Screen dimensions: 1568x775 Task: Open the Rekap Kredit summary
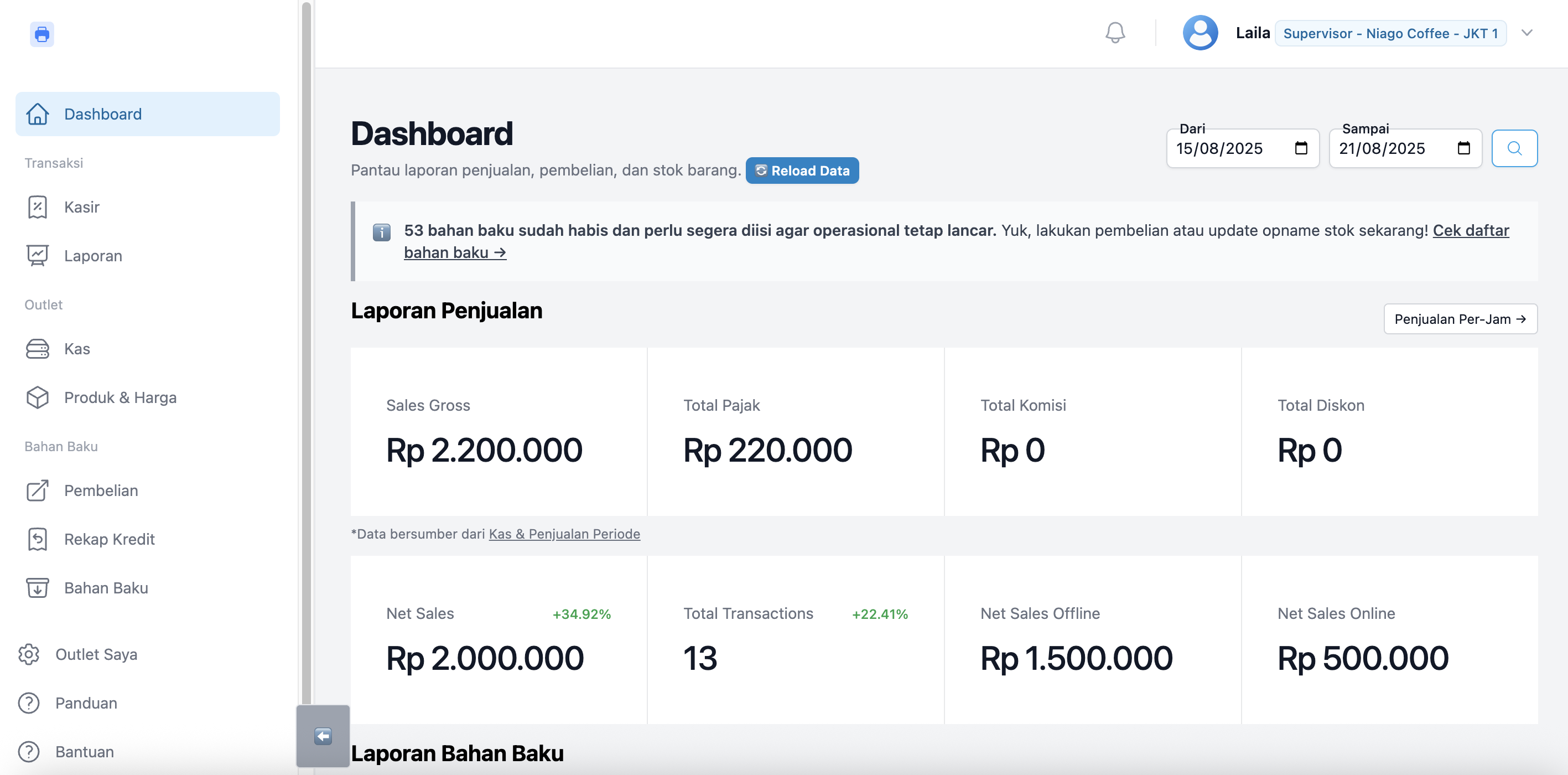[x=109, y=539]
